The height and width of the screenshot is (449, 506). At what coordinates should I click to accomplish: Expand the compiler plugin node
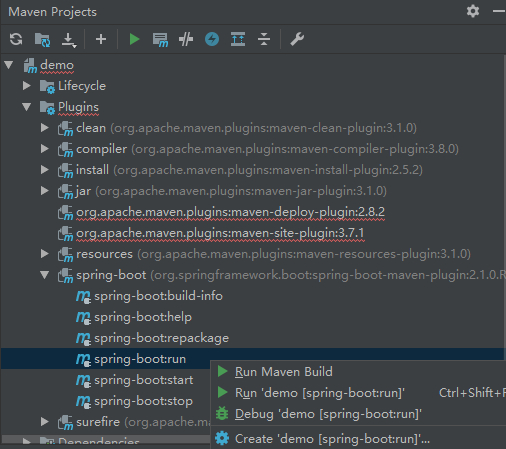click(x=45, y=149)
